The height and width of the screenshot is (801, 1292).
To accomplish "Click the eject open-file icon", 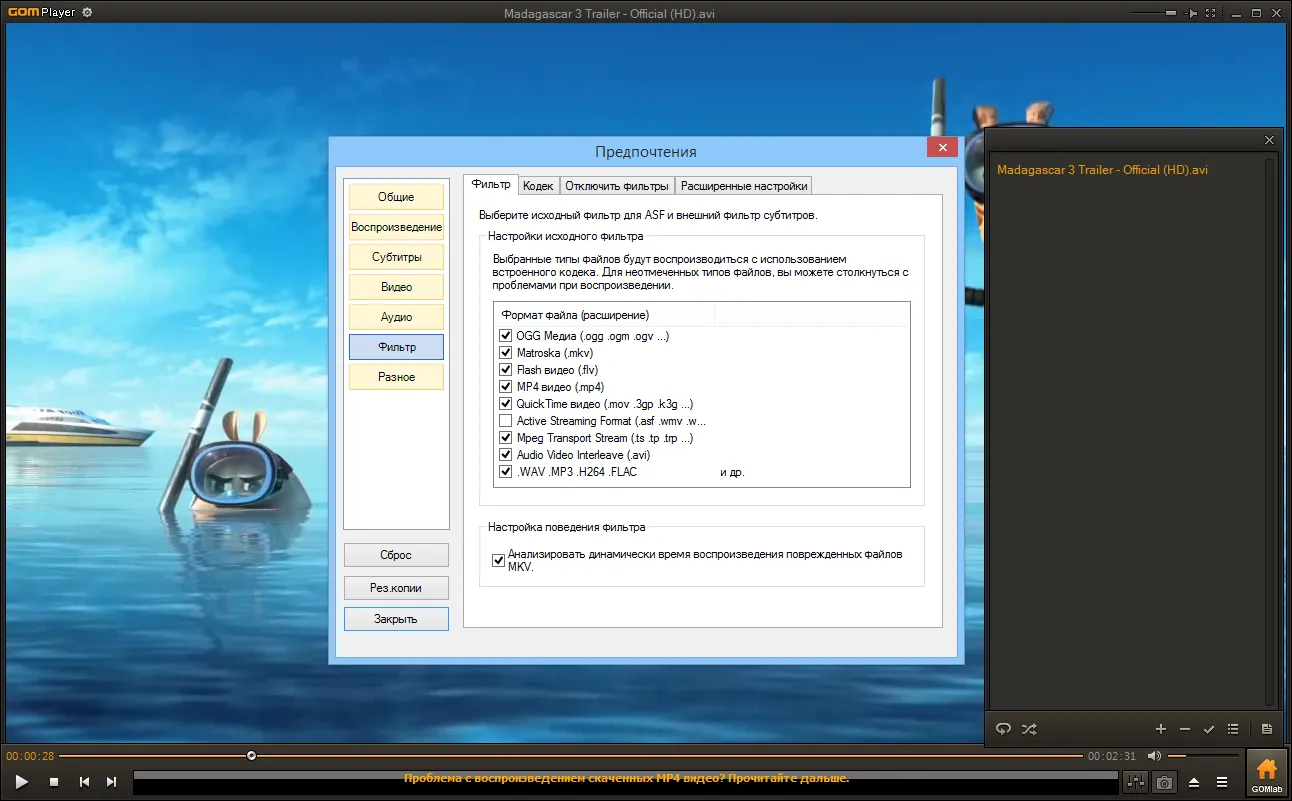I will coord(1194,782).
